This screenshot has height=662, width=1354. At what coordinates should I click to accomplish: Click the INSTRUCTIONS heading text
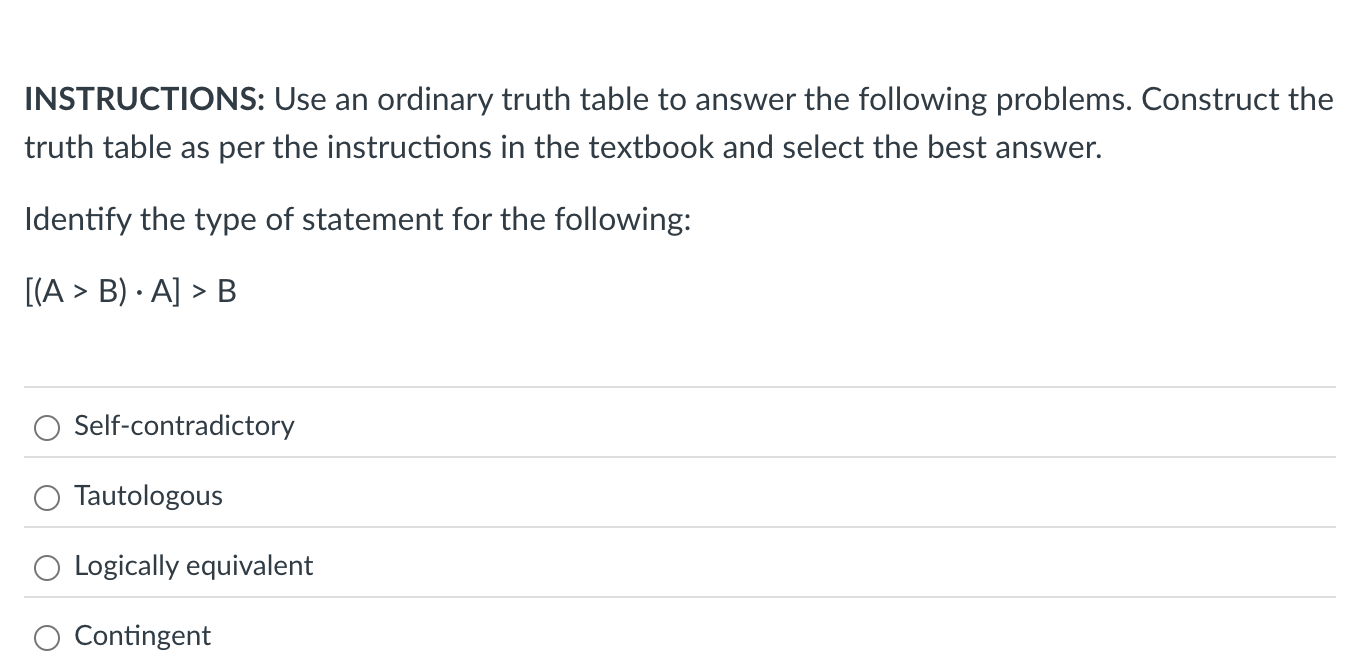click(143, 99)
